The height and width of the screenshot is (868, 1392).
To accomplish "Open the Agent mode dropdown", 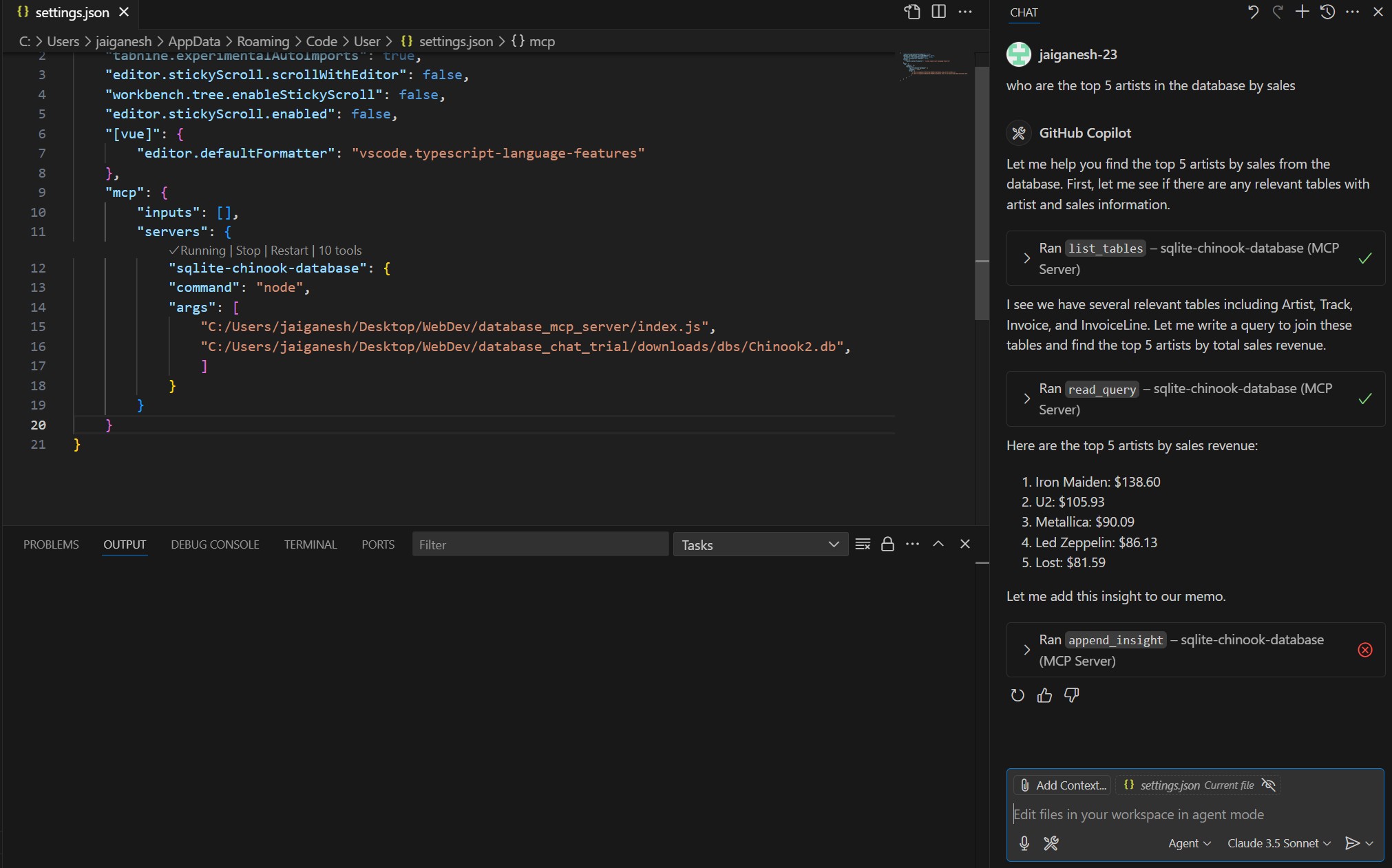I will click(1189, 843).
